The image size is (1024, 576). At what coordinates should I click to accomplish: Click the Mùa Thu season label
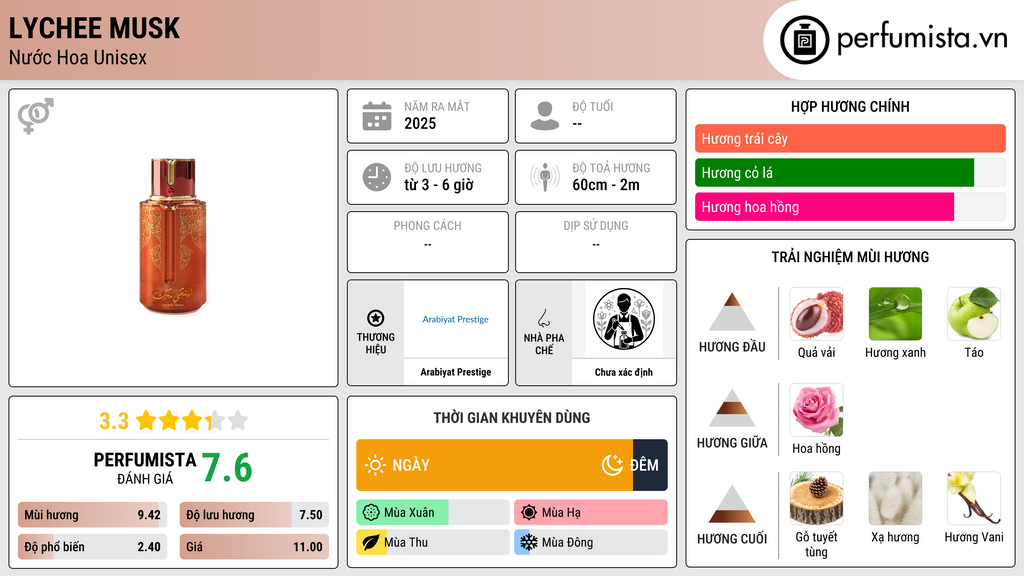click(406, 543)
